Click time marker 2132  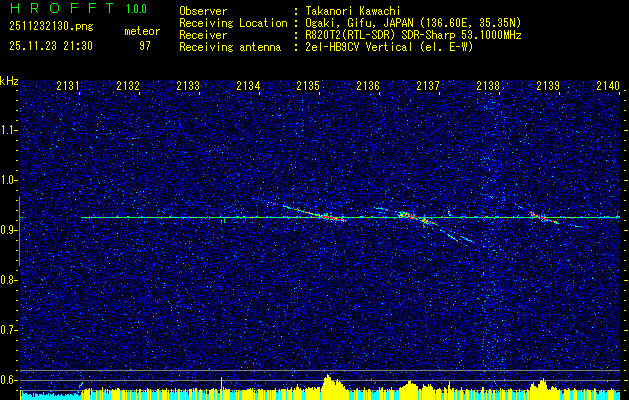point(128,85)
